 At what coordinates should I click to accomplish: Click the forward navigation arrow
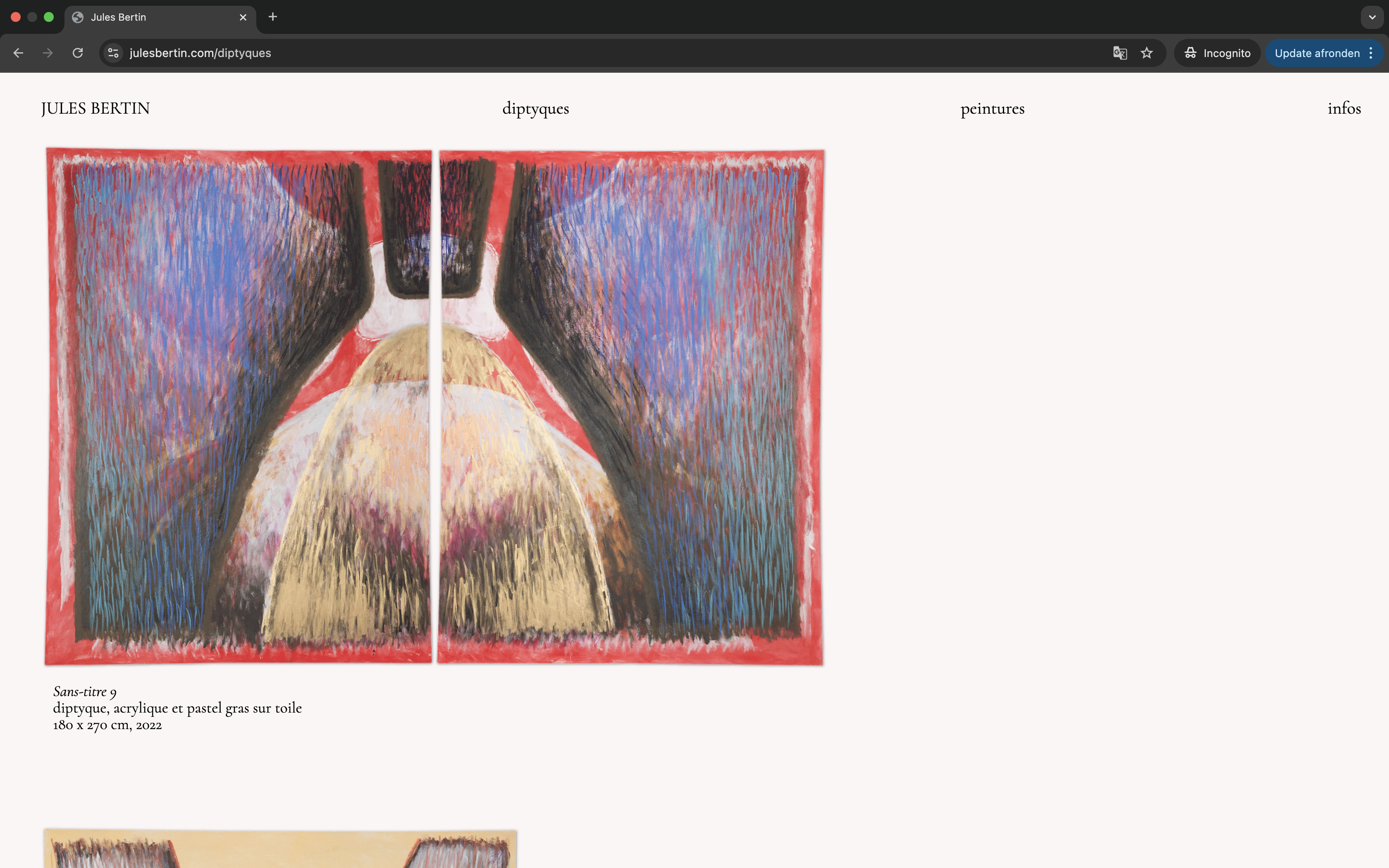coord(48,53)
